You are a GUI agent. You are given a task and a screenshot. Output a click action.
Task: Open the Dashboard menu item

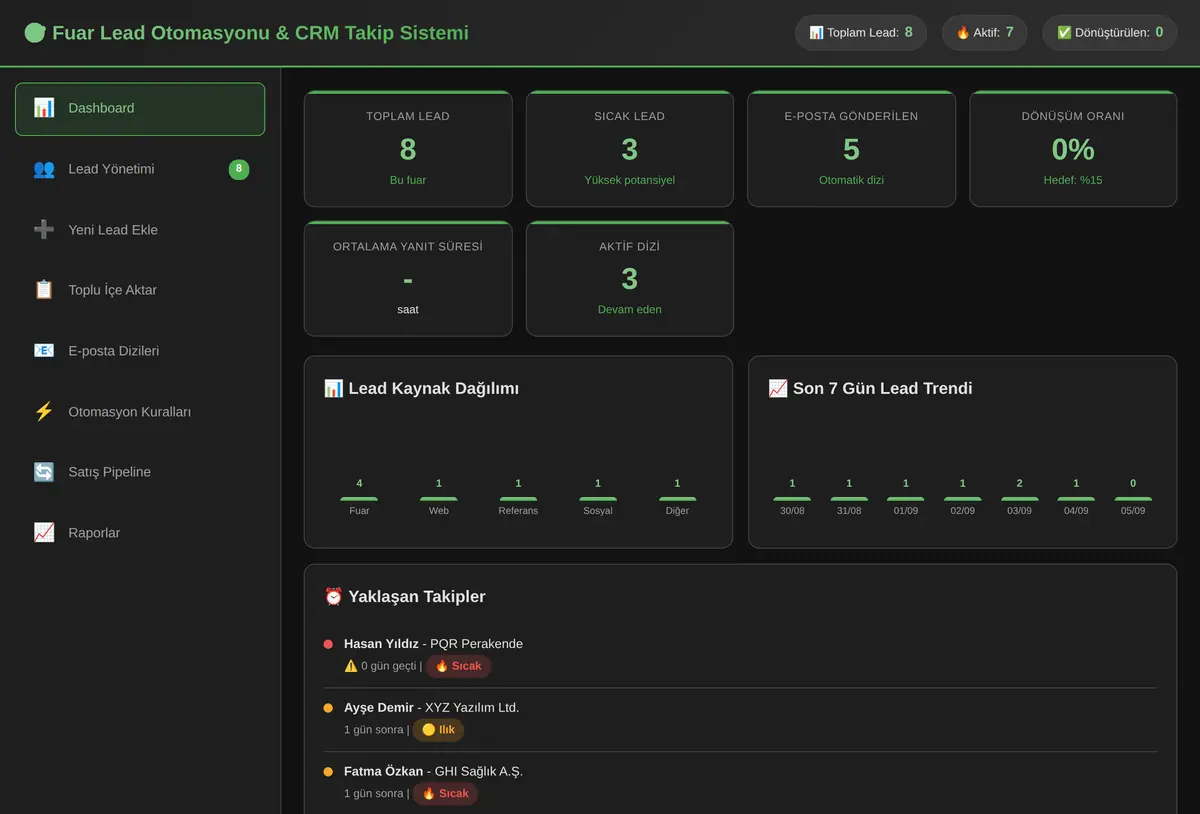(140, 109)
